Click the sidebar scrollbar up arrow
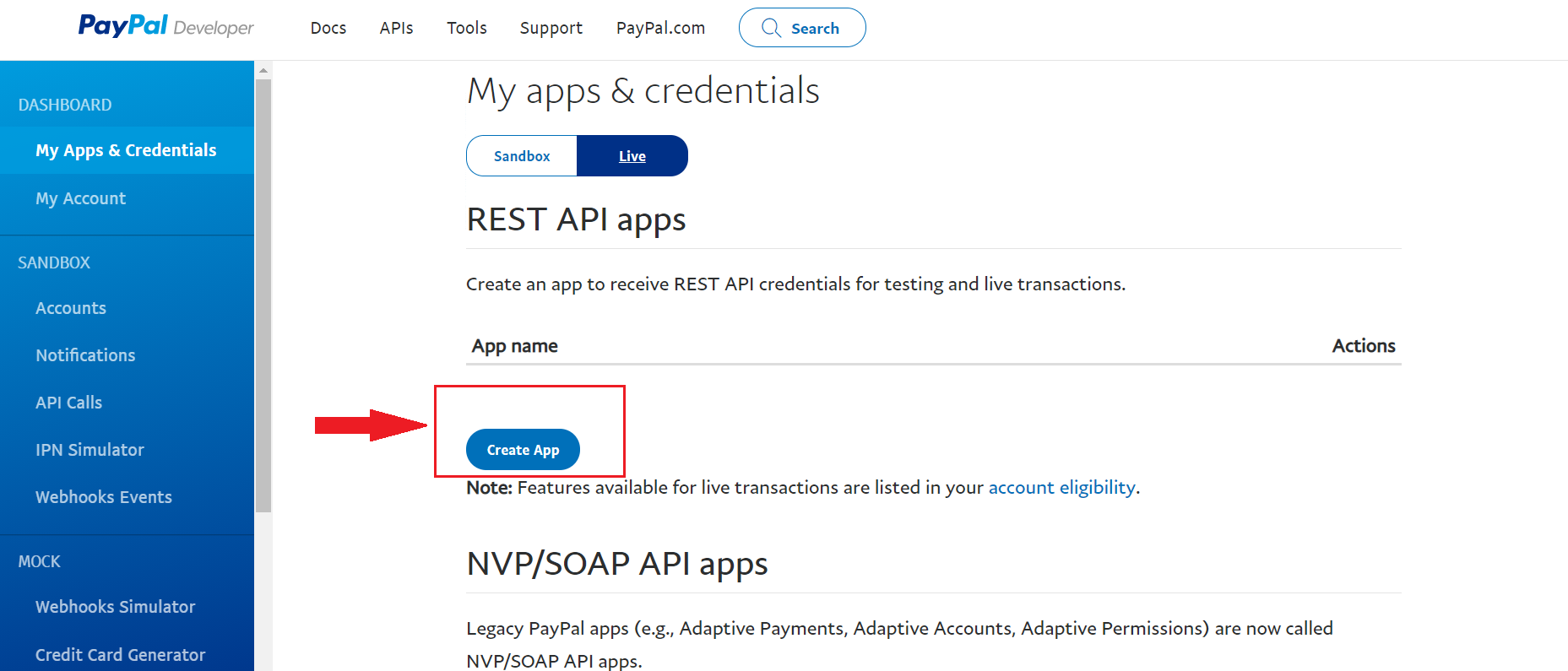 tap(263, 70)
